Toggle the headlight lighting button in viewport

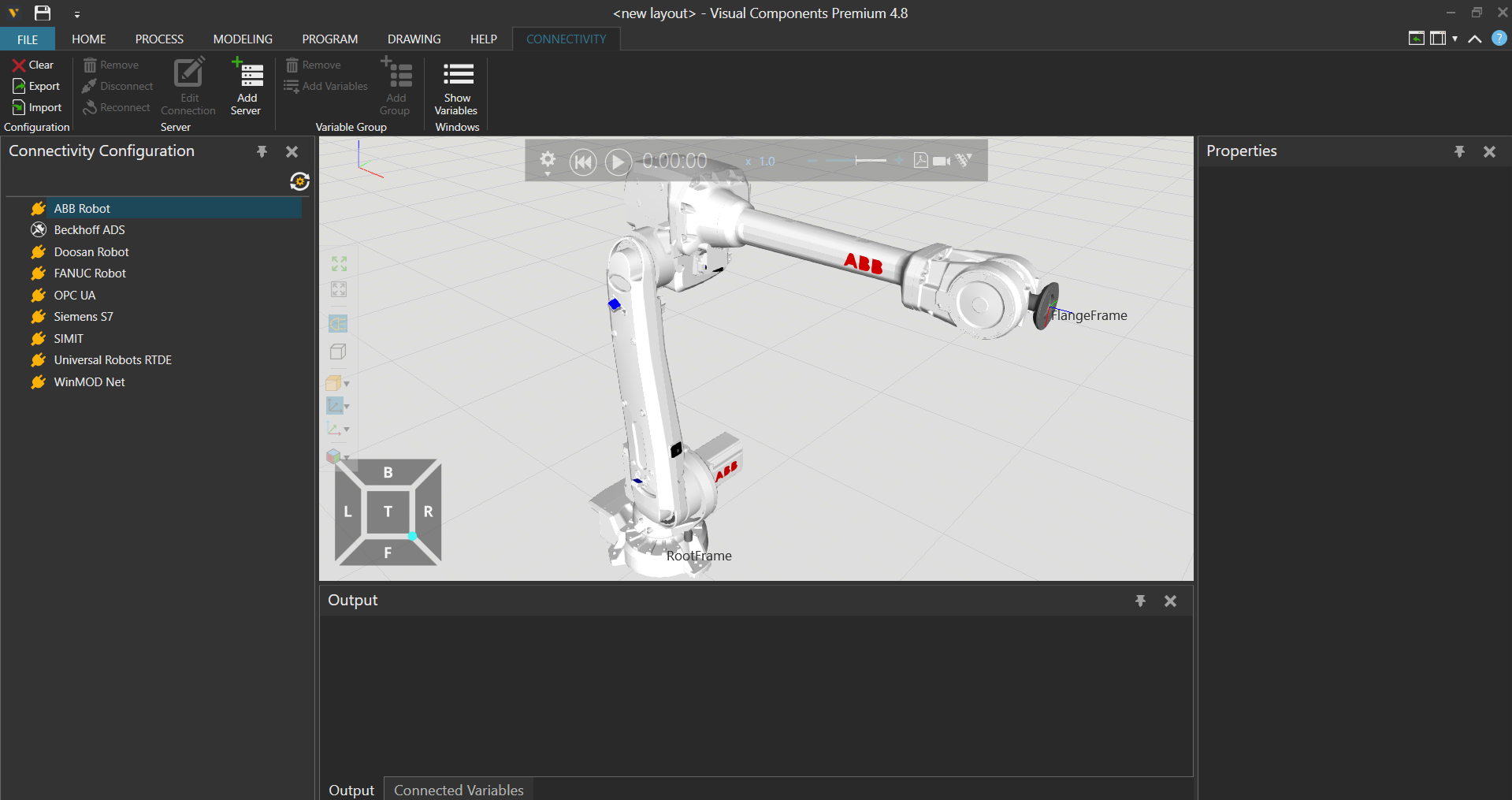[x=338, y=324]
